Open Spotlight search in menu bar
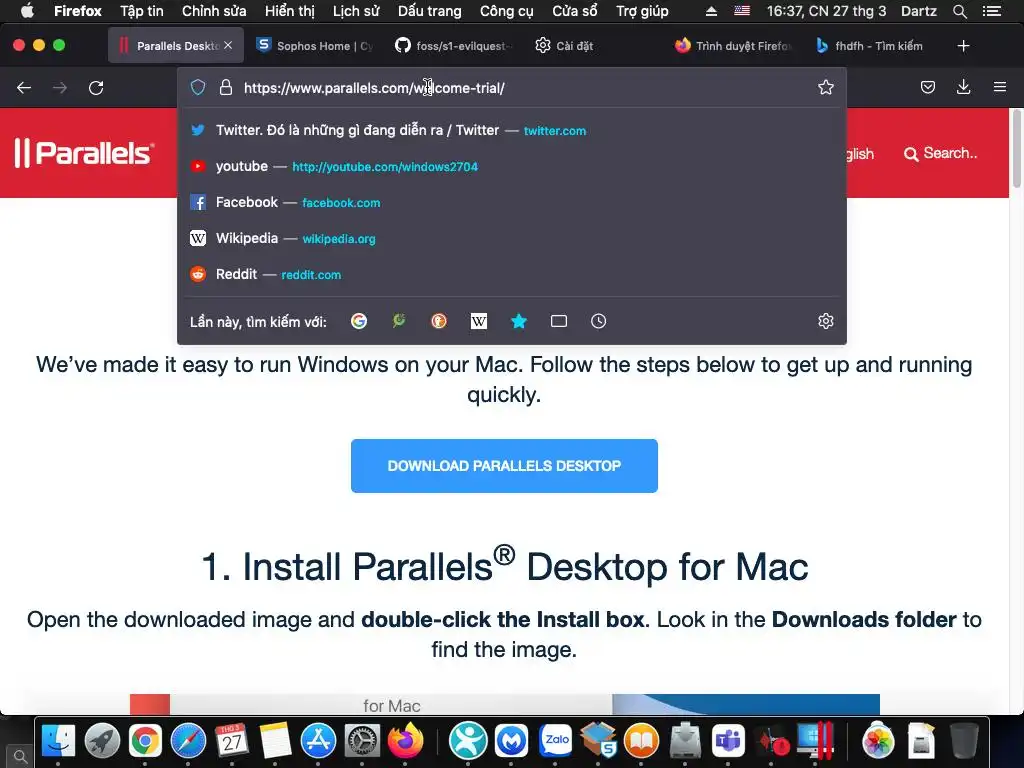This screenshot has height=768, width=1024. tap(959, 11)
